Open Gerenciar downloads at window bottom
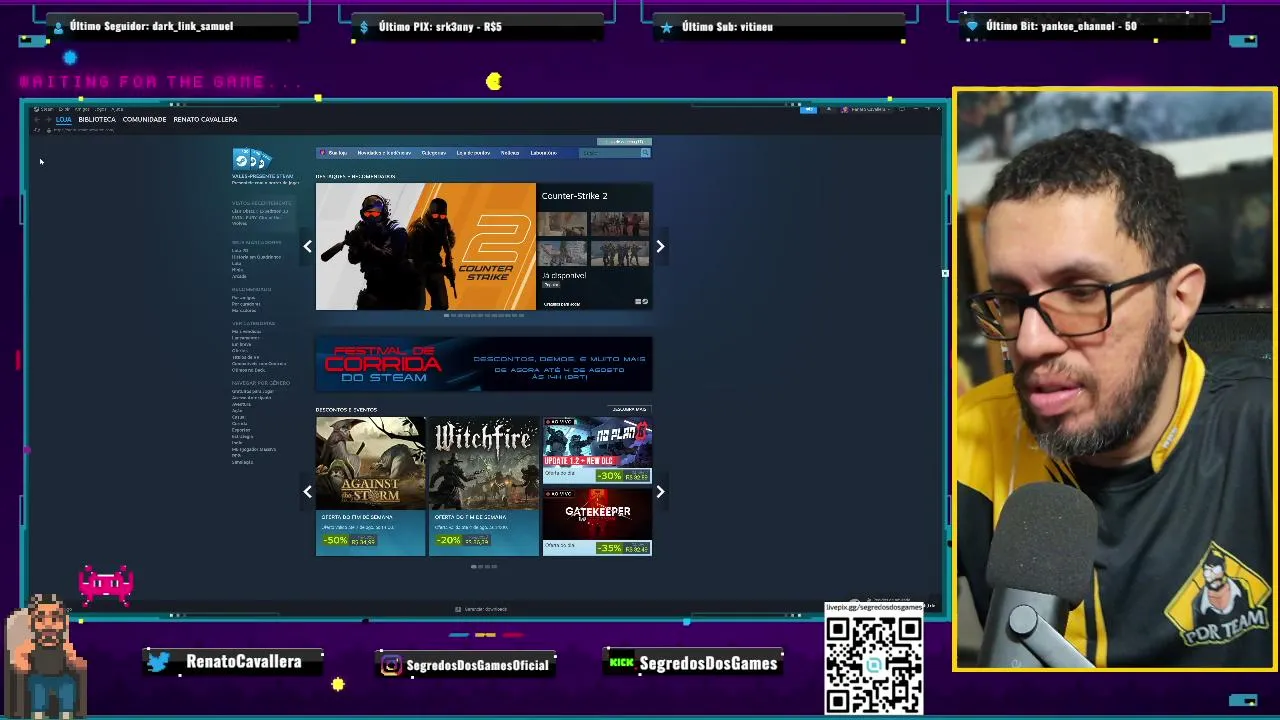Image resolution: width=1280 pixels, height=720 pixels. (485, 609)
